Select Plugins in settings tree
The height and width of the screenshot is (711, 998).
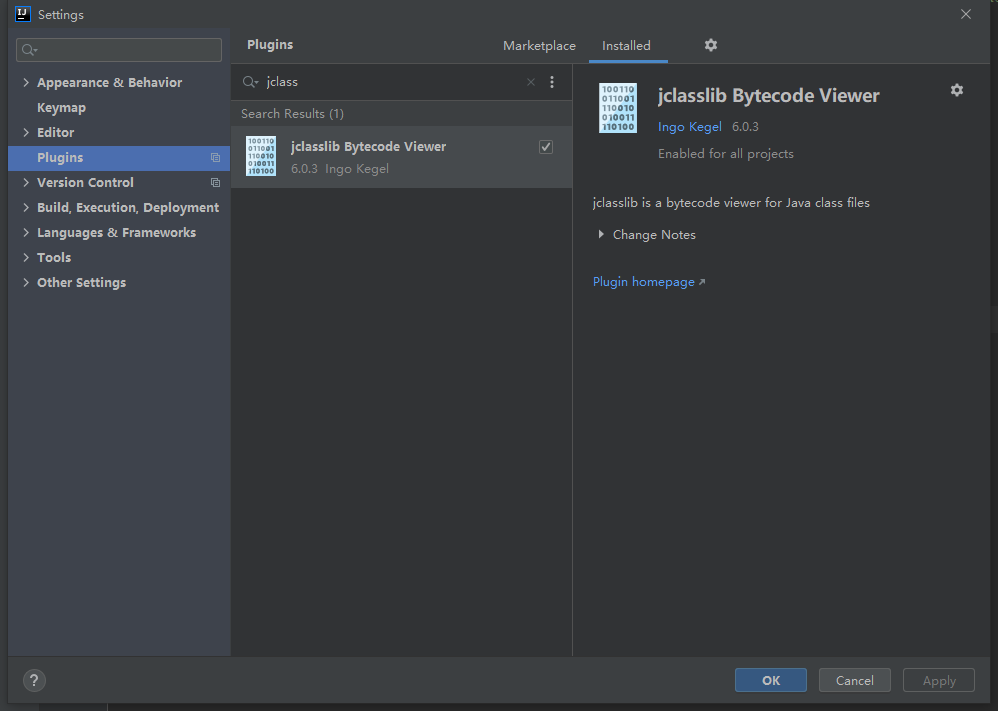click(x=119, y=158)
